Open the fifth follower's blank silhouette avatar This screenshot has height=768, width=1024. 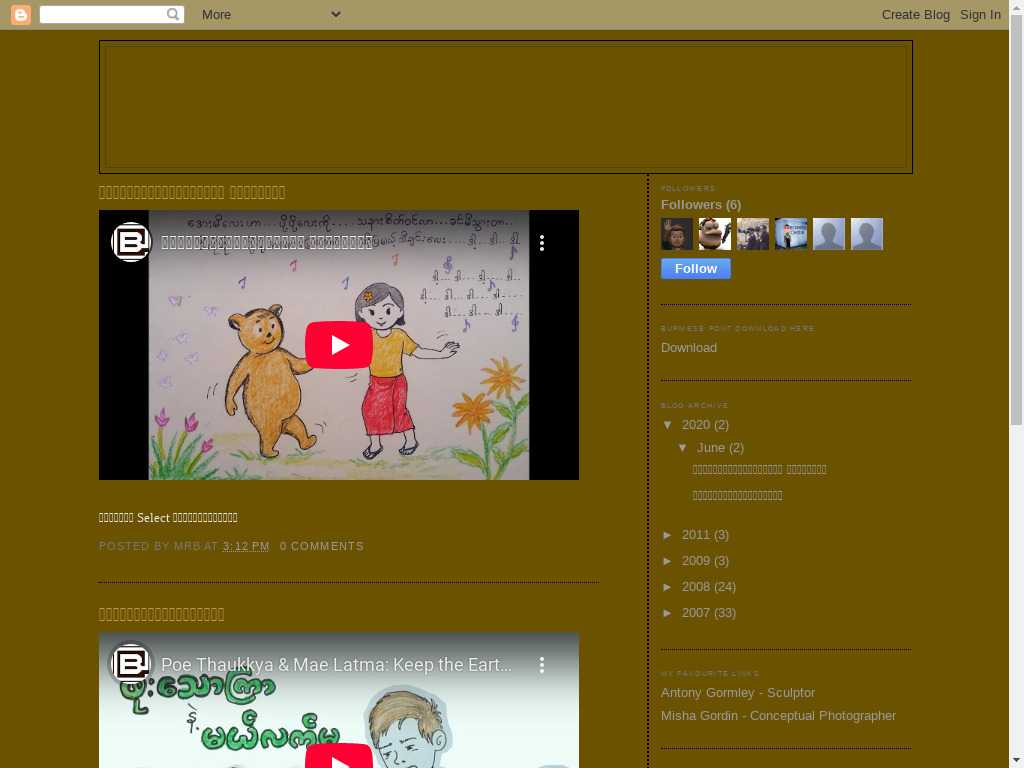(828, 234)
